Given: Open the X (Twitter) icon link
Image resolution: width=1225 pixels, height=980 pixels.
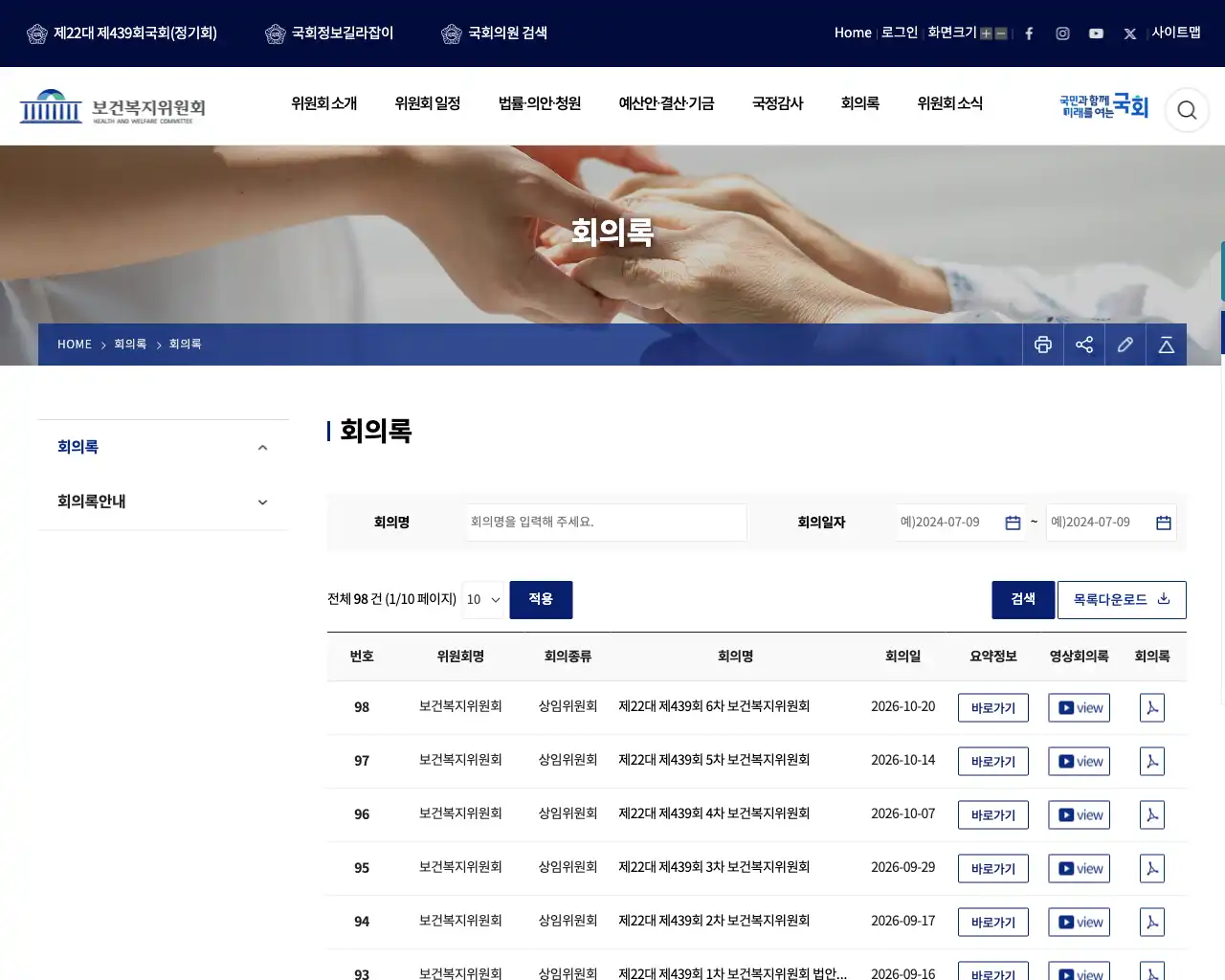Looking at the screenshot, I should (x=1129, y=33).
